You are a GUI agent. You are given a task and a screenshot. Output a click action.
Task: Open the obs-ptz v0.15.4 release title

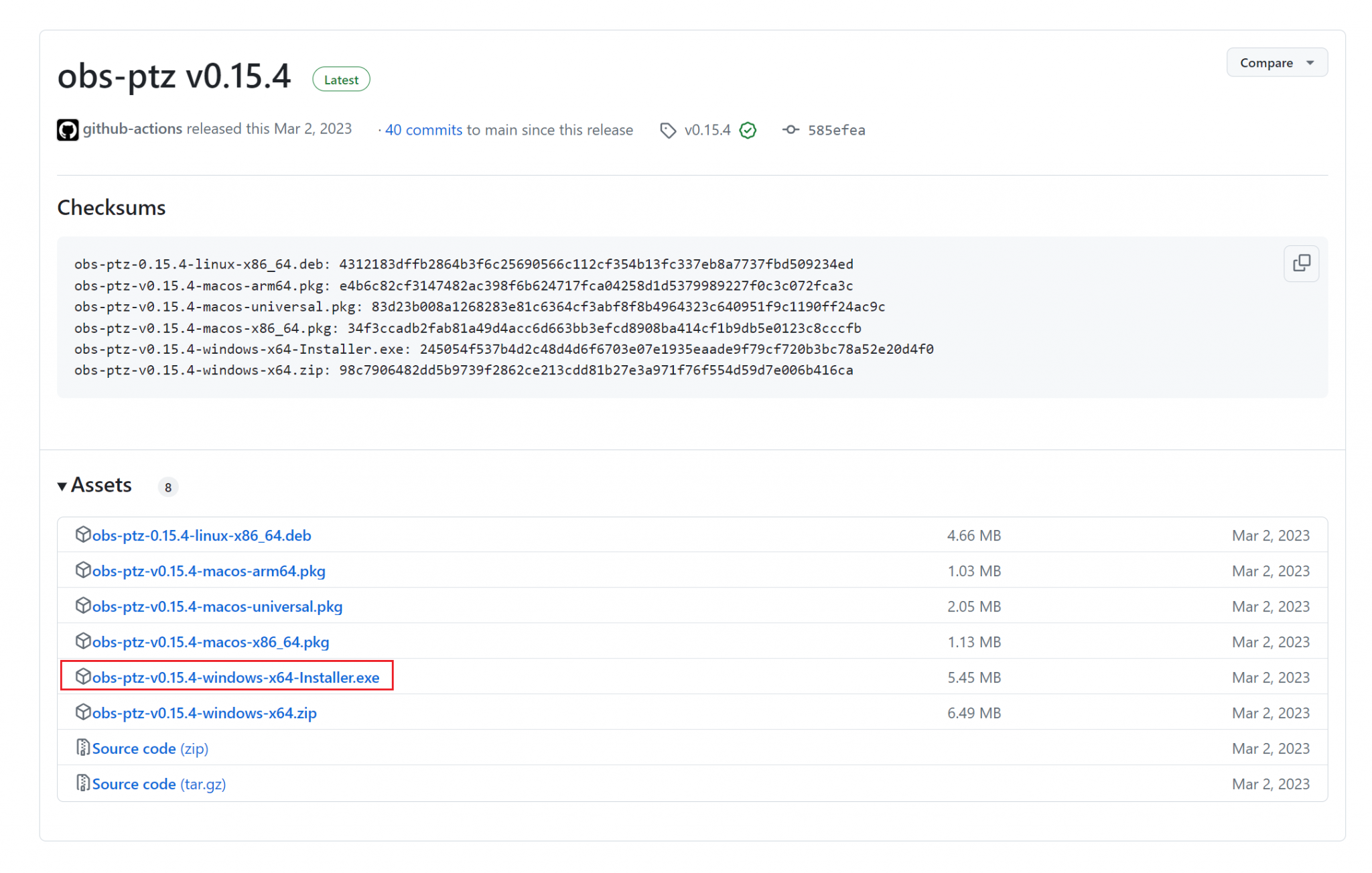click(x=174, y=76)
